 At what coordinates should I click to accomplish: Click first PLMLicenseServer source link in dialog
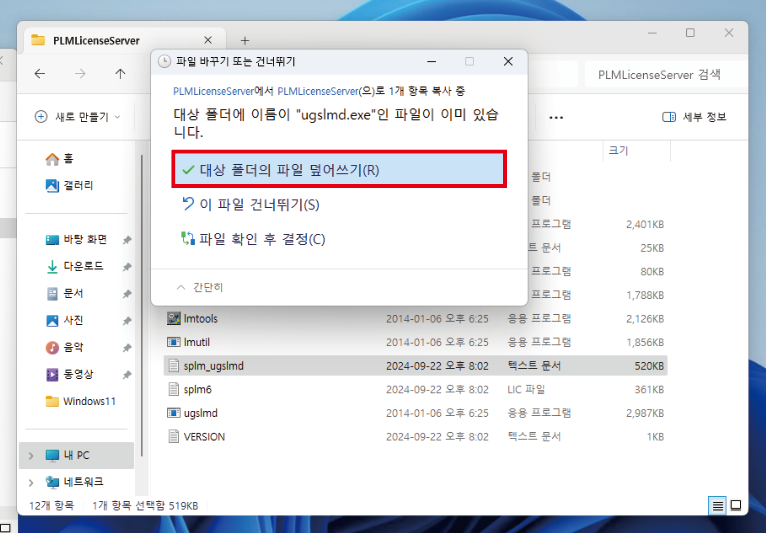tap(213, 91)
